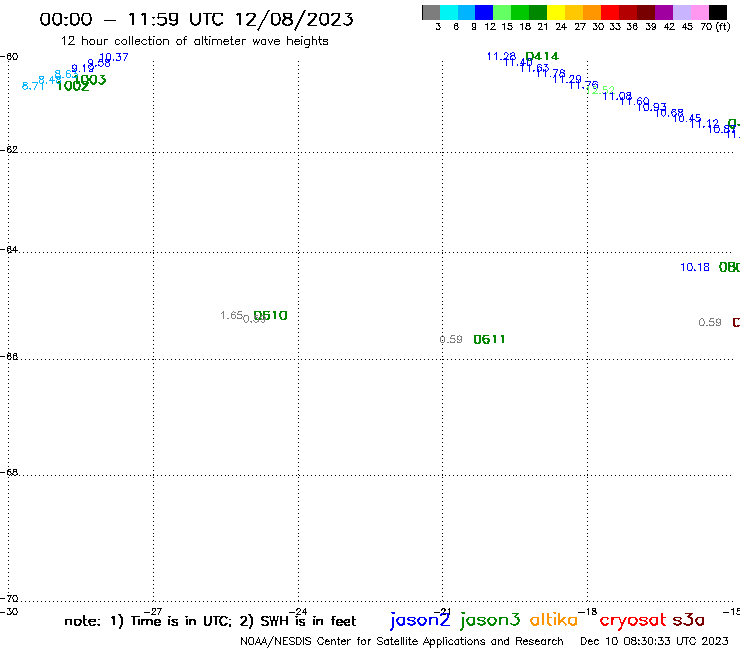This screenshot has width=740, height=650.
Task: Click the blue 'jason2' satellite legend label
Action: (x=420, y=620)
